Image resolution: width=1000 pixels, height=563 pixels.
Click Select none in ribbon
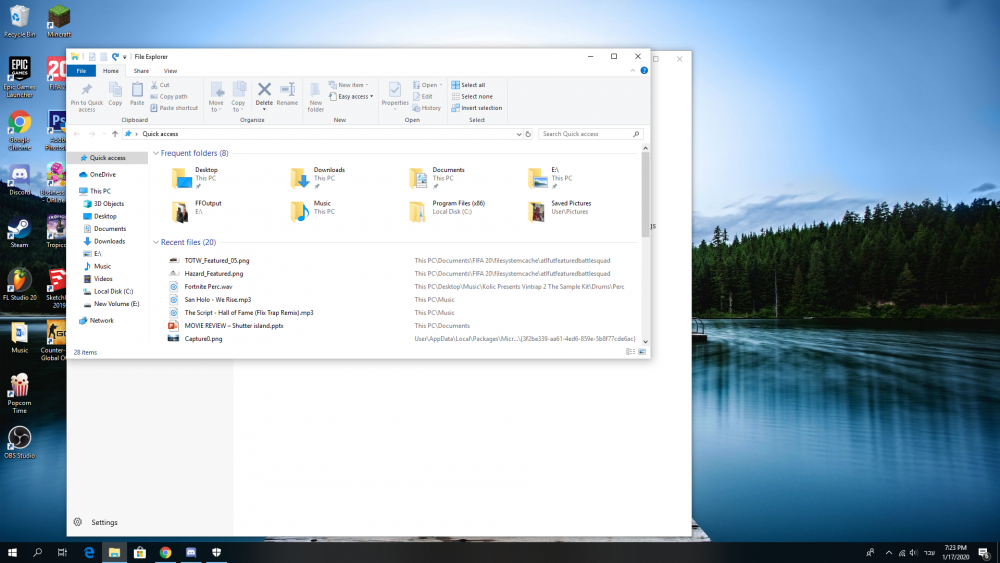[473, 96]
